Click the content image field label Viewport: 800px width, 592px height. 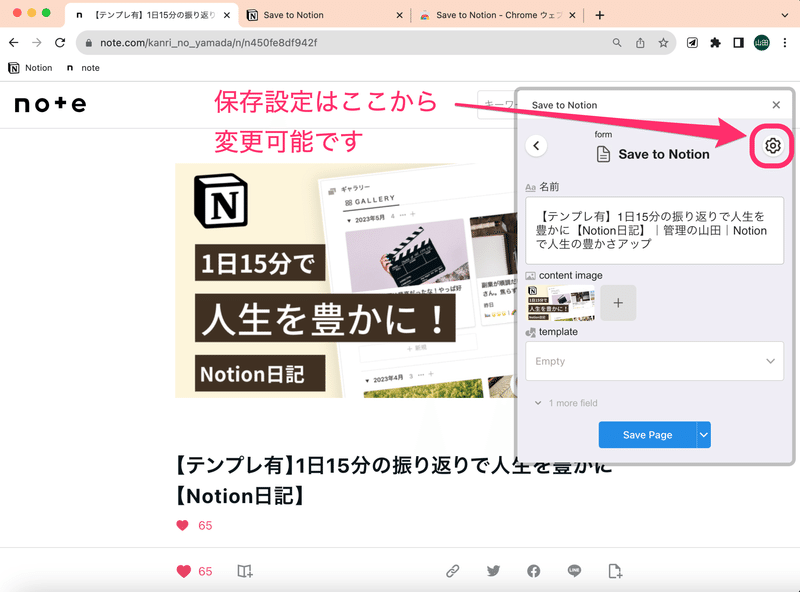click(570, 276)
